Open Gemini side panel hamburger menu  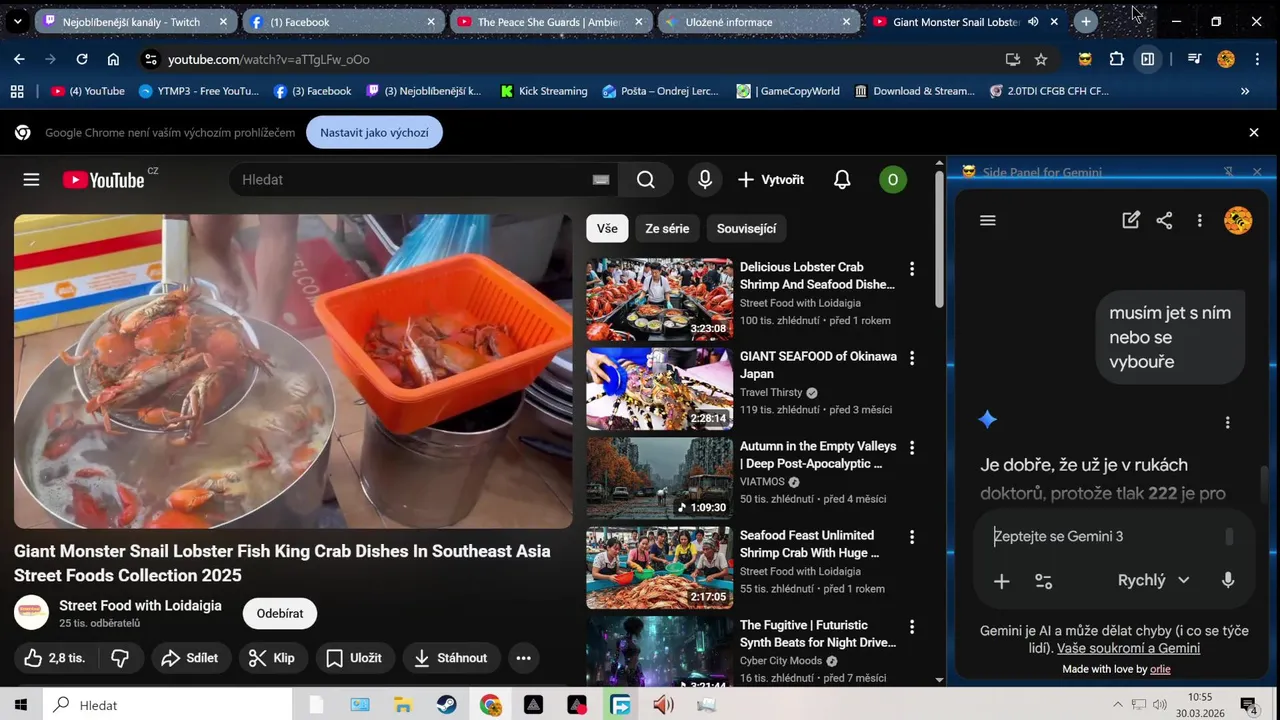pyautogui.click(x=988, y=221)
